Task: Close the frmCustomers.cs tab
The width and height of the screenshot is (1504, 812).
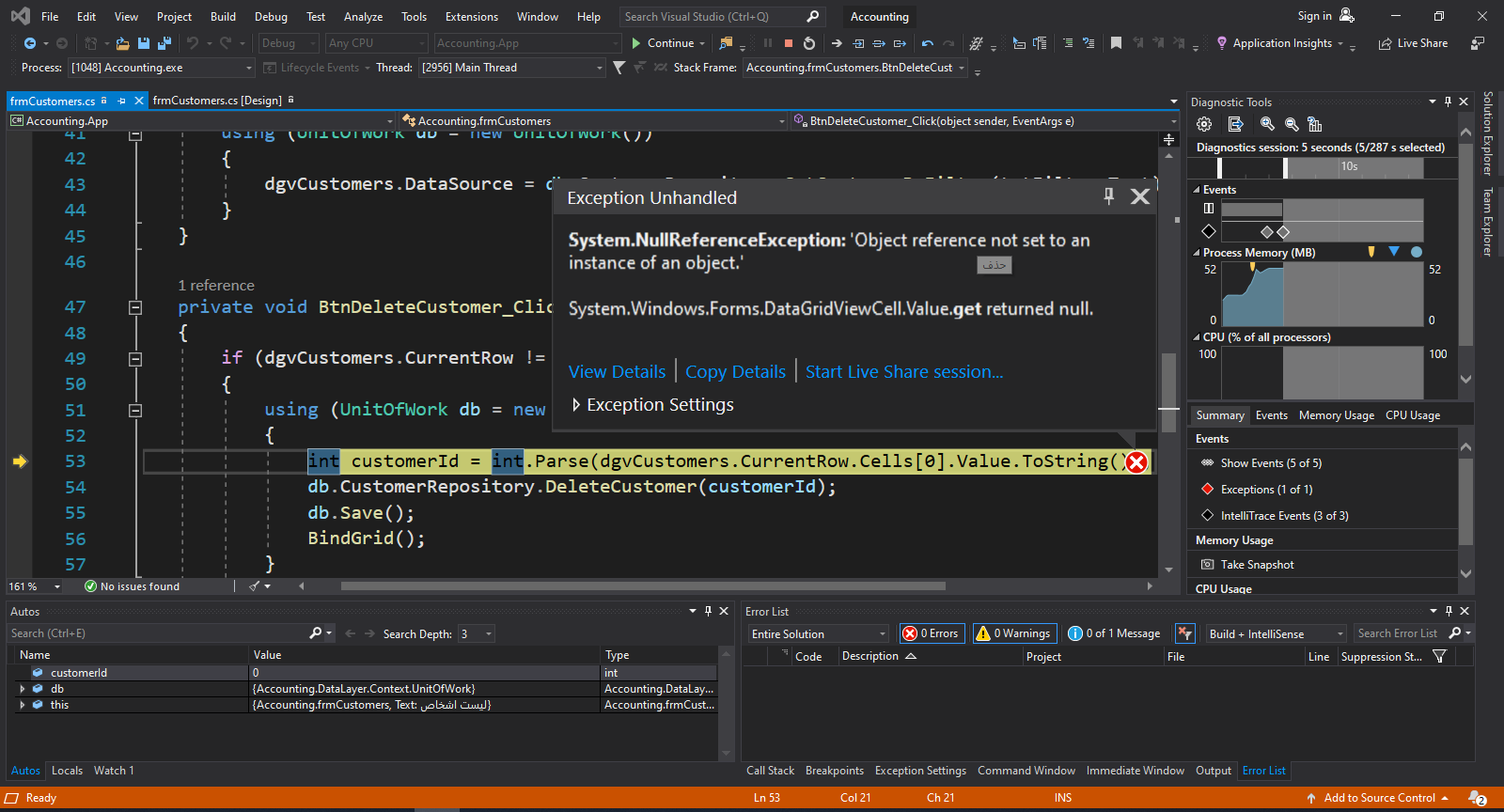Action: 139,101
